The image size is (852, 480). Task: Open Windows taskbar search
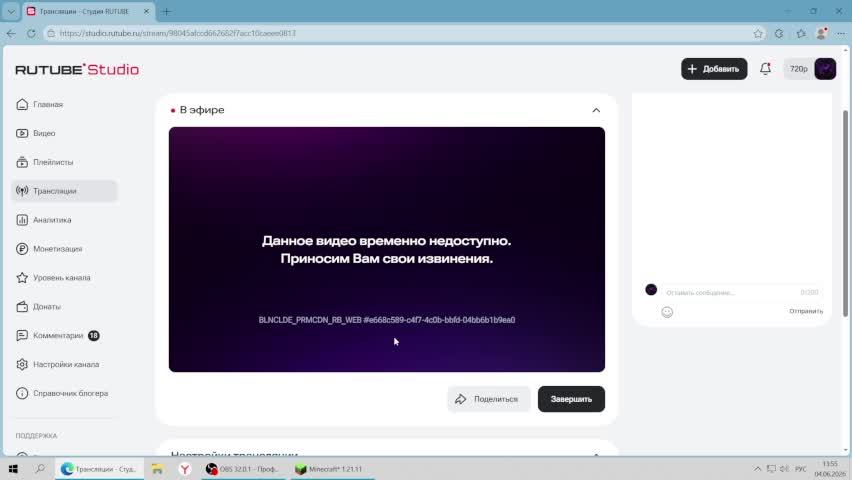[40, 469]
